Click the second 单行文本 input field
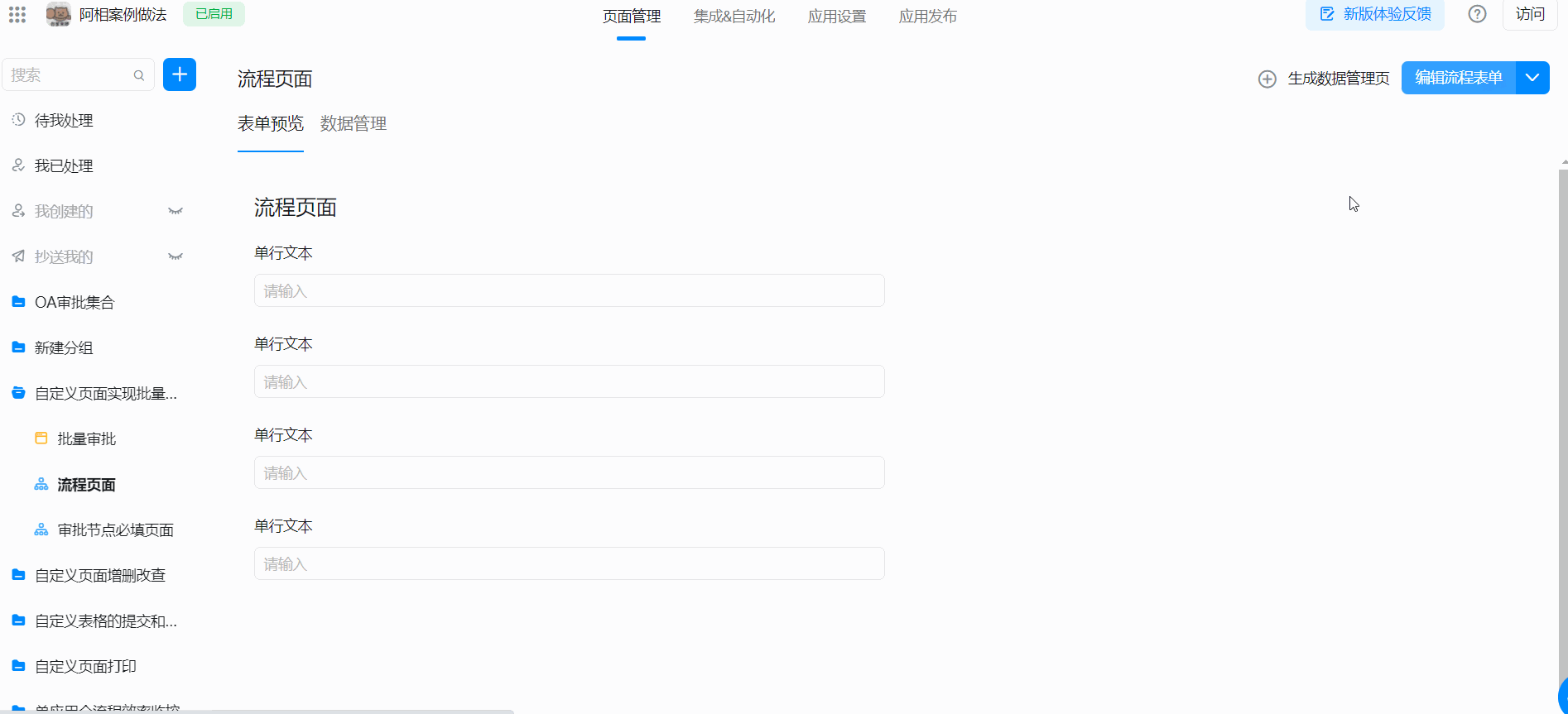1568x714 pixels. 570,381
